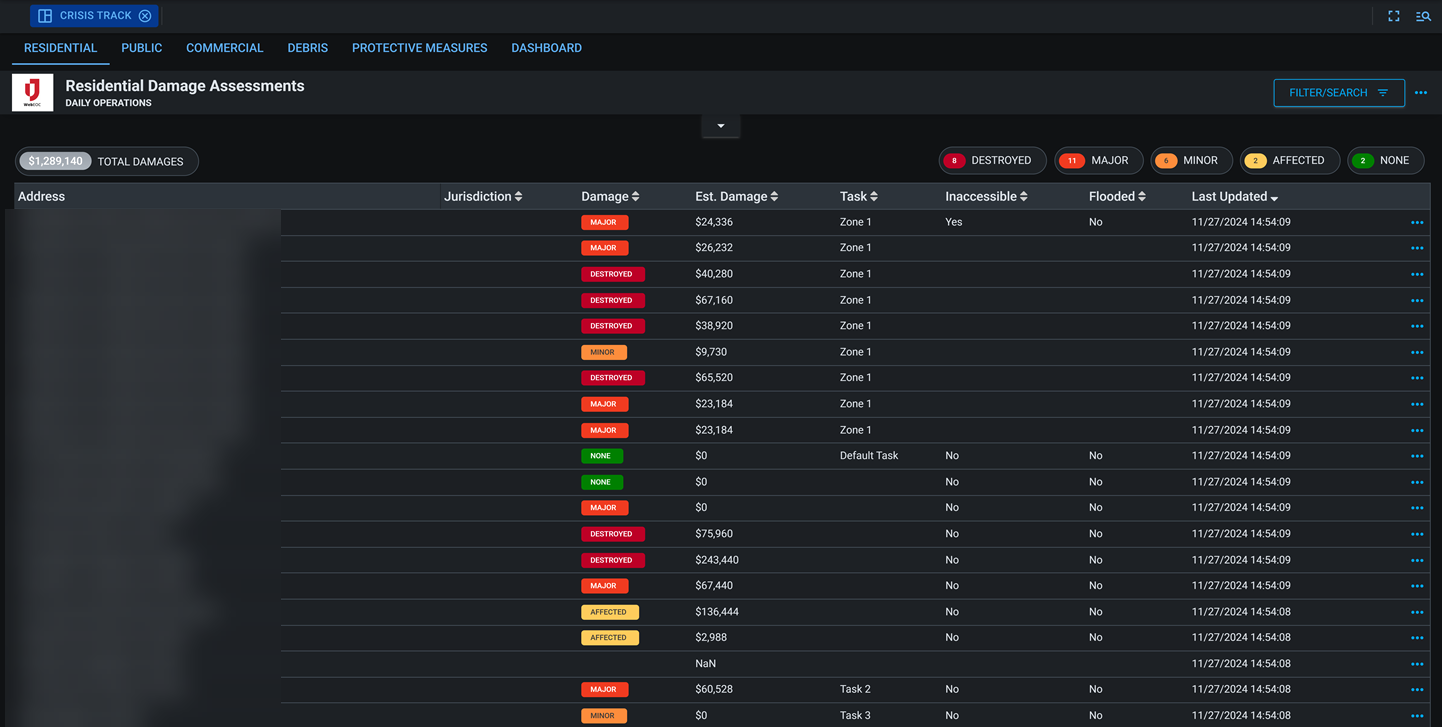This screenshot has width=1442, height=727.
Task: Collapse the panel using the center arrow
Action: tap(721, 125)
